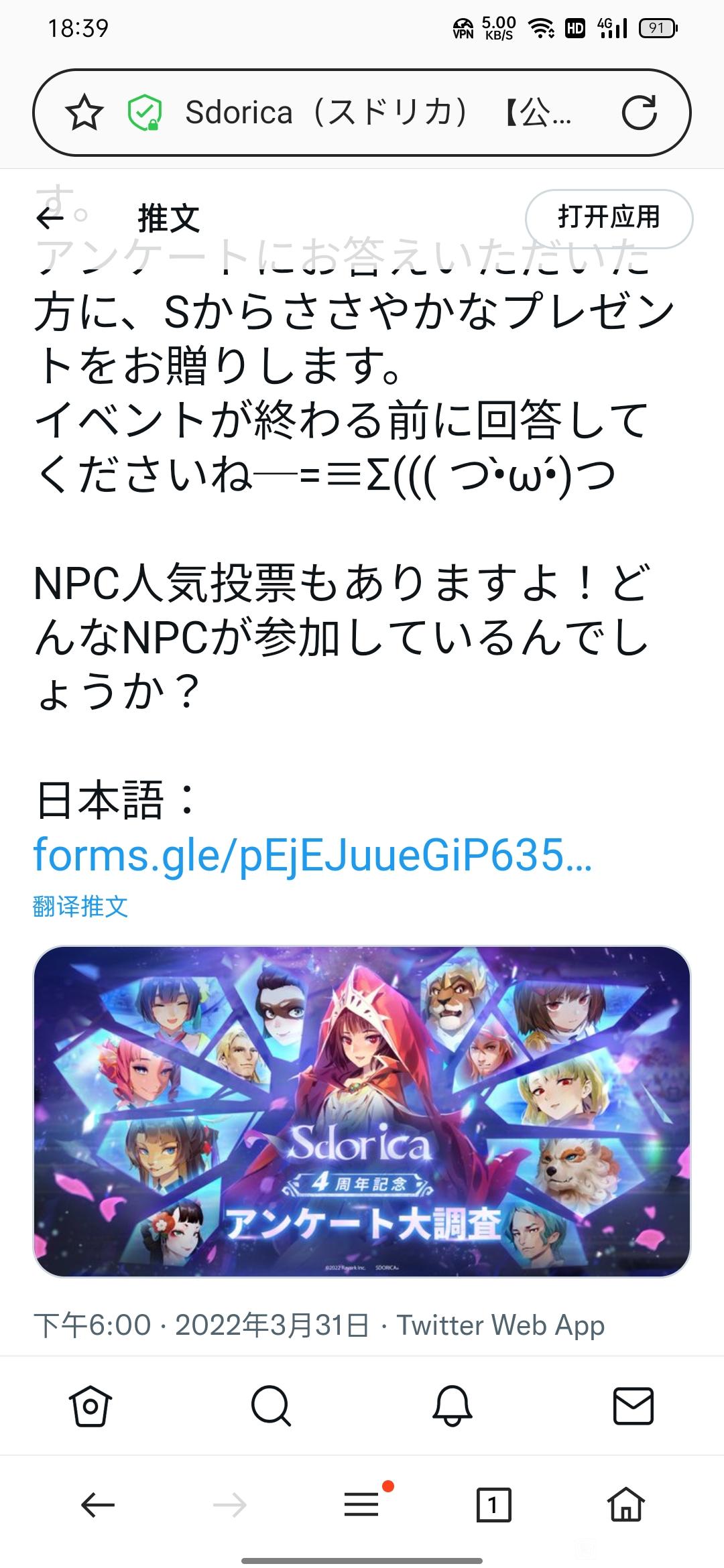This screenshot has height=1568, width=724.
Task: Click 翻译推文 to translate tweet
Action: point(80,907)
